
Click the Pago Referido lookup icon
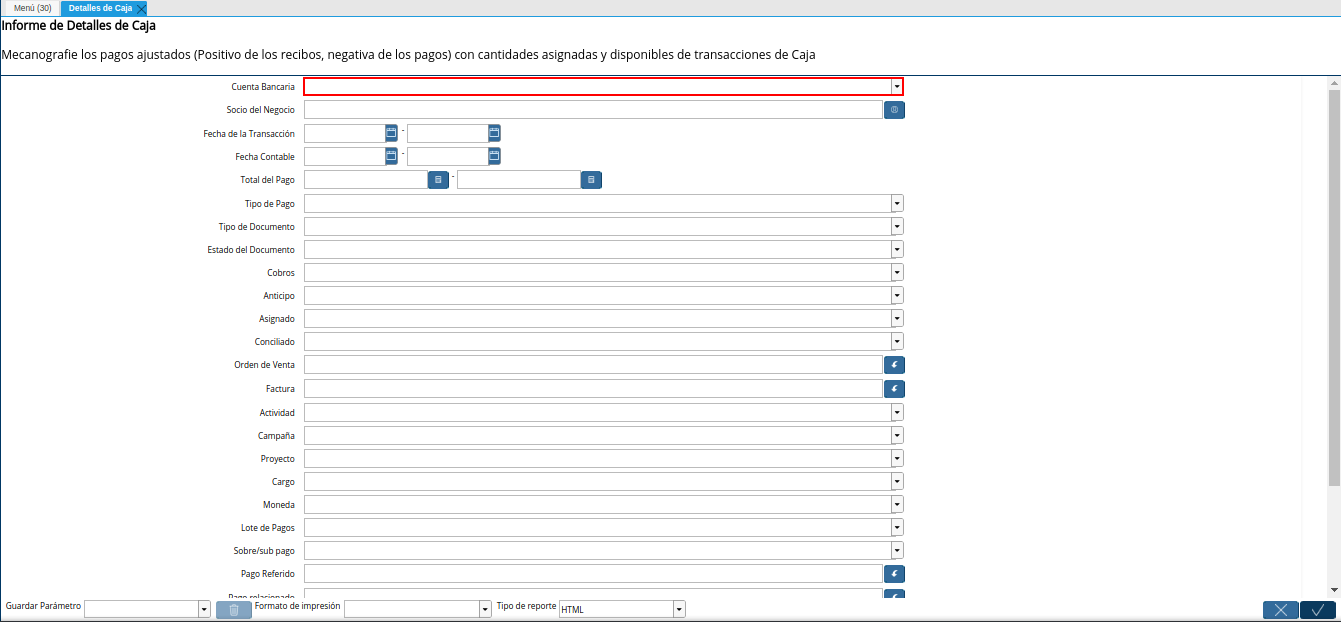coord(893,573)
